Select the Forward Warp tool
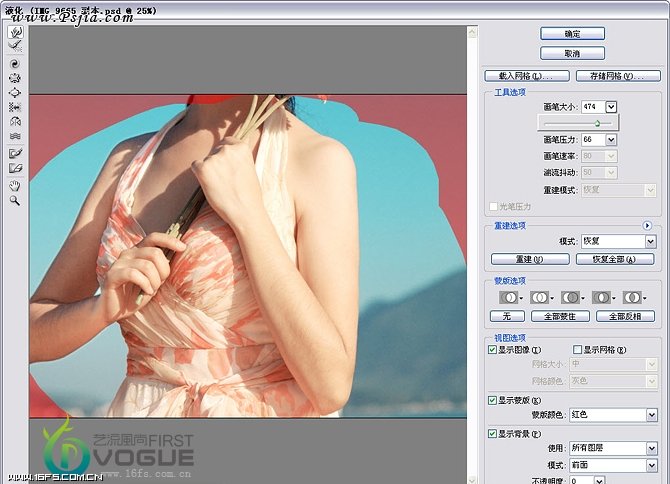This screenshot has width=670, height=484. click(15, 32)
